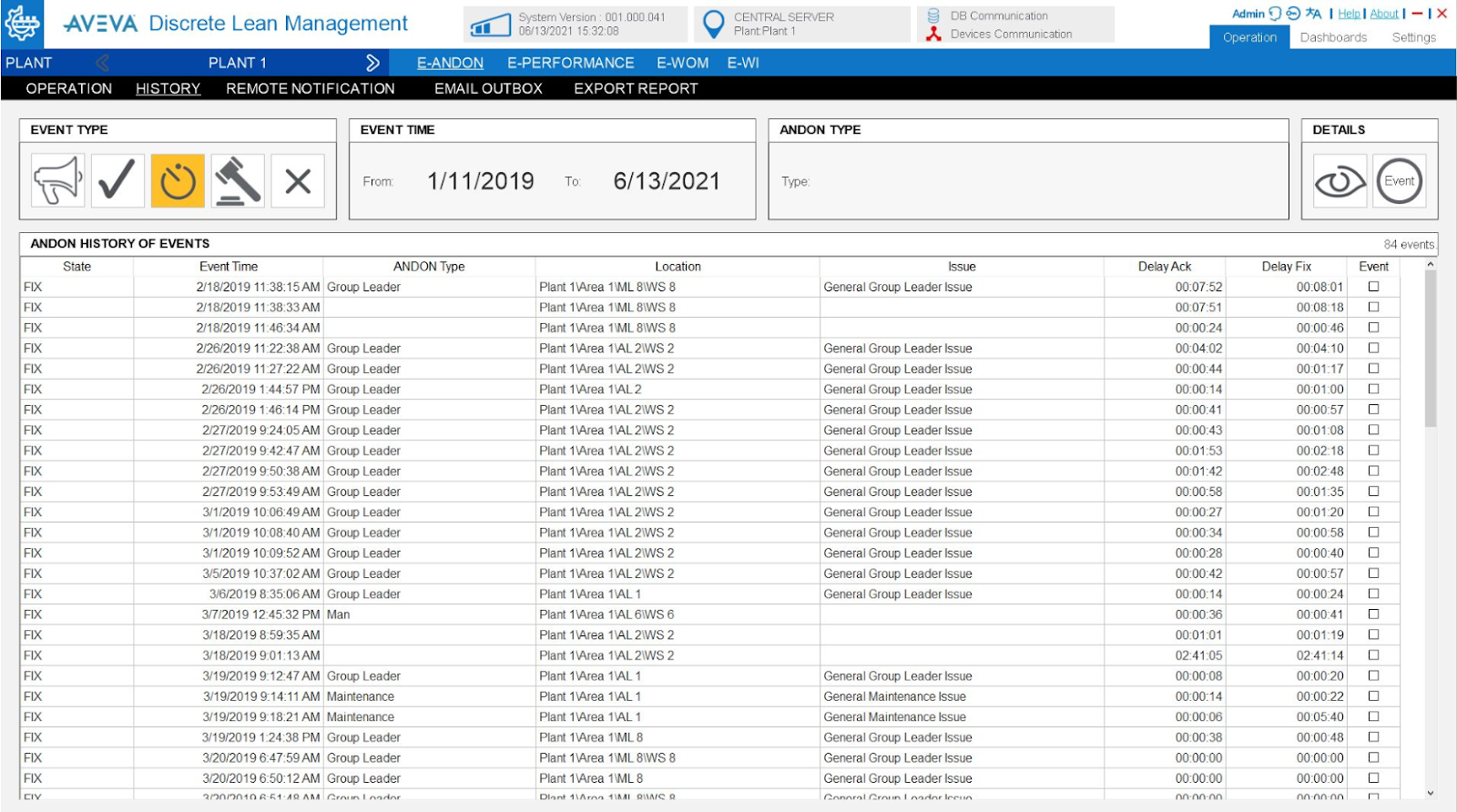The height and width of the screenshot is (812, 1457).
Task: Click the round Event button in Details
Action: click(1399, 181)
